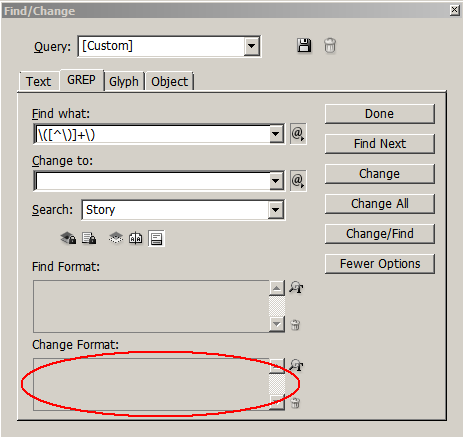Viewport: 463px width, 437px height.
Task: Click the Delete Query trash icon
Action: (330, 45)
